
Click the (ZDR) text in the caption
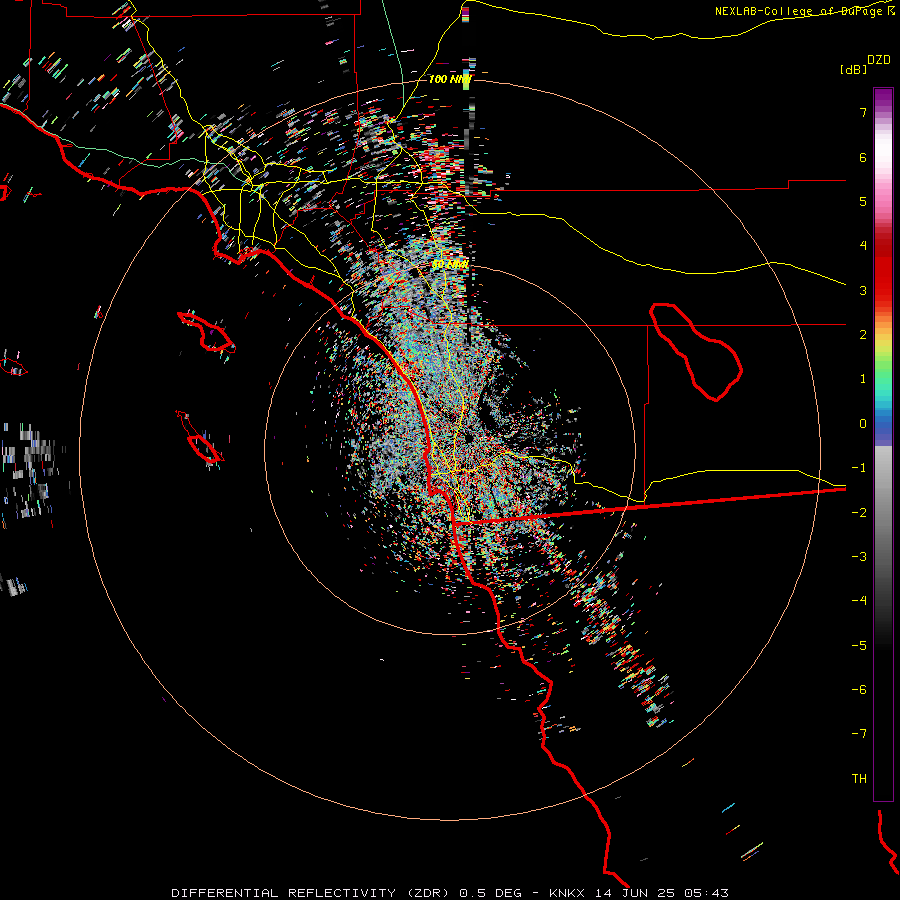pos(430,893)
